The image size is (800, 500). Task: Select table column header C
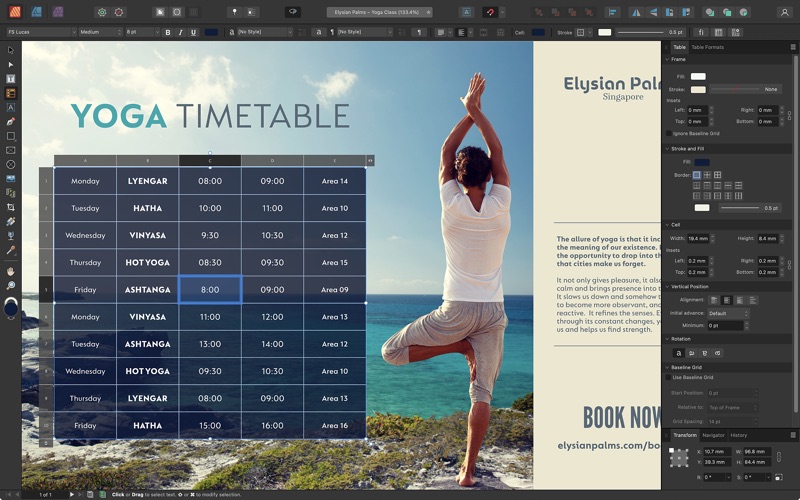click(210, 161)
